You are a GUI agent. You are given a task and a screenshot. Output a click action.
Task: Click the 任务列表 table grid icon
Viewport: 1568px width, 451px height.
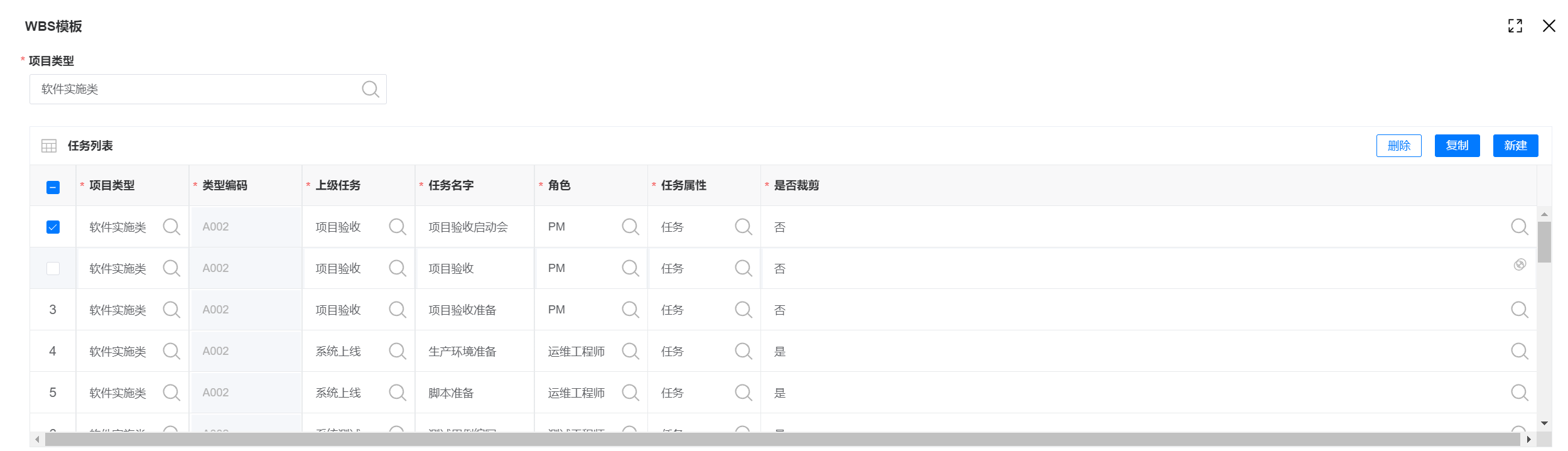49,146
